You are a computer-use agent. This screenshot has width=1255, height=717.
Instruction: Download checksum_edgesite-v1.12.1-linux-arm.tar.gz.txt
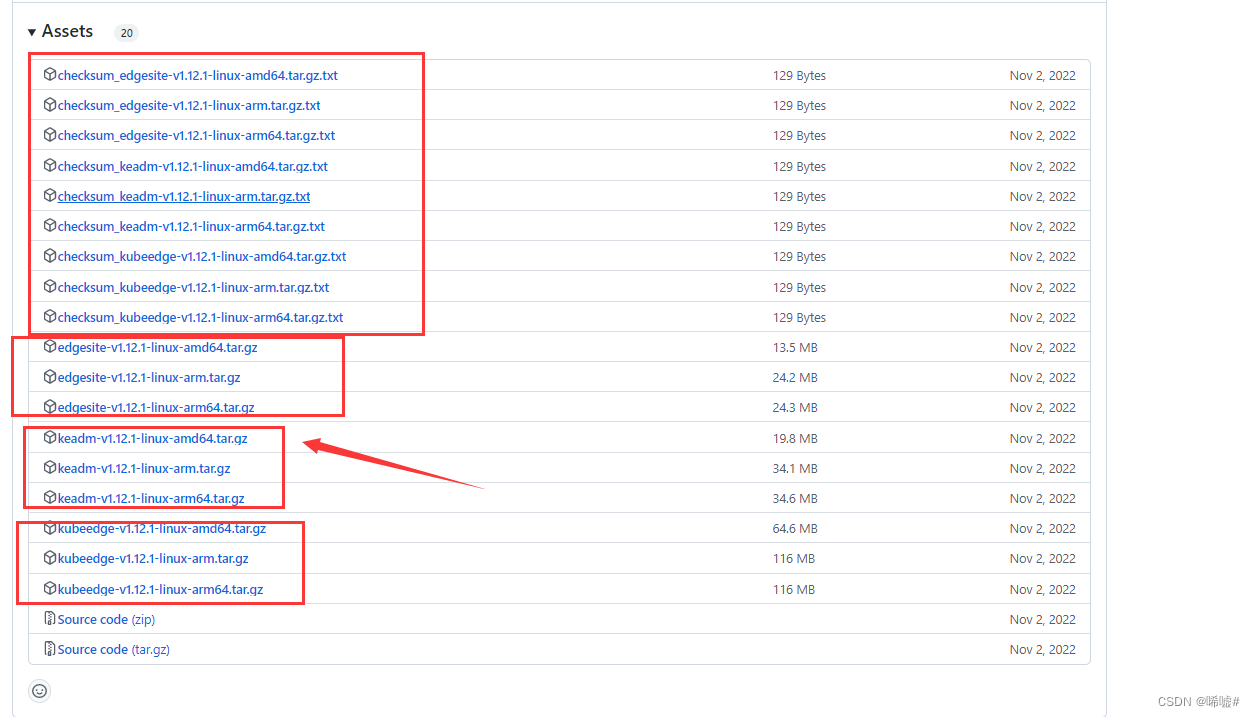[189, 105]
